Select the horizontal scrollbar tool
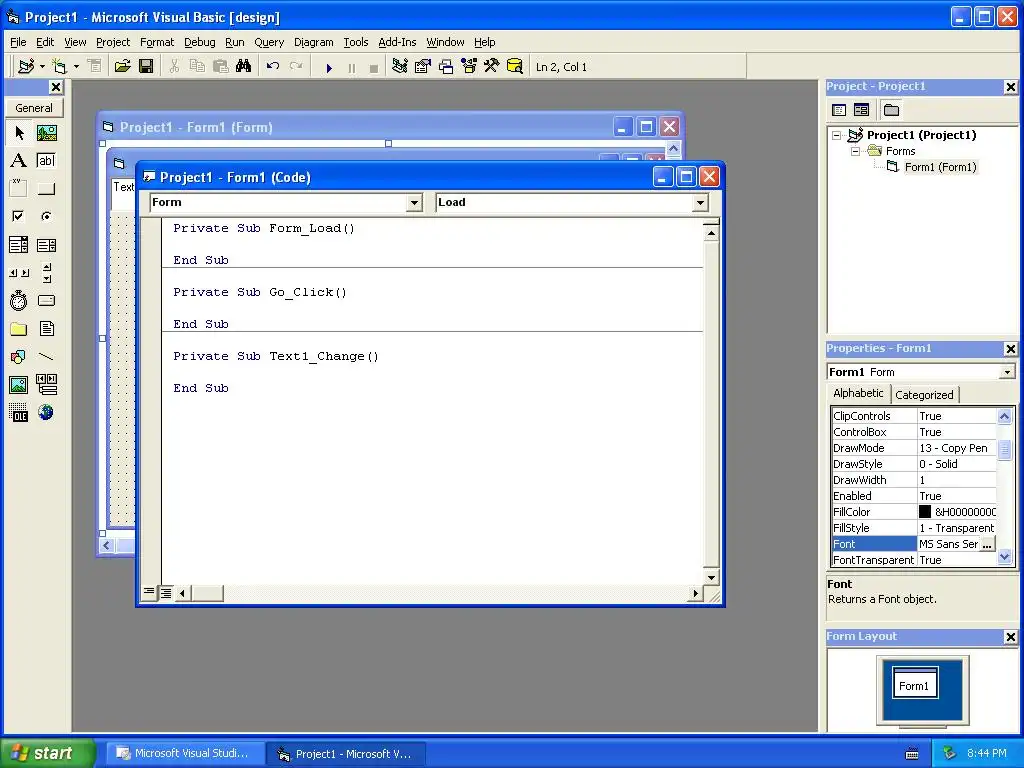1024x768 pixels. 19,273
